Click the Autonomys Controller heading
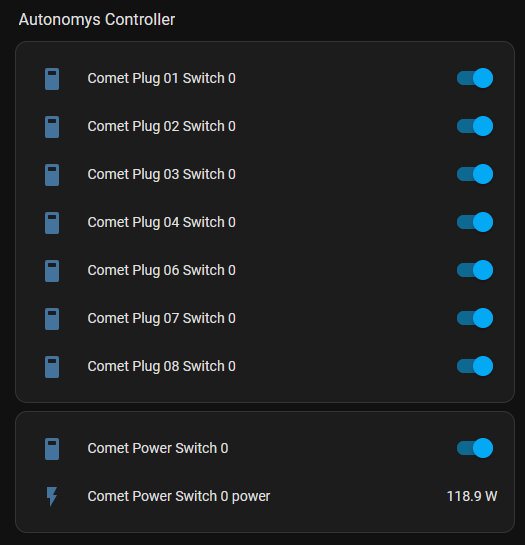The width and height of the screenshot is (525, 545). 97,19
